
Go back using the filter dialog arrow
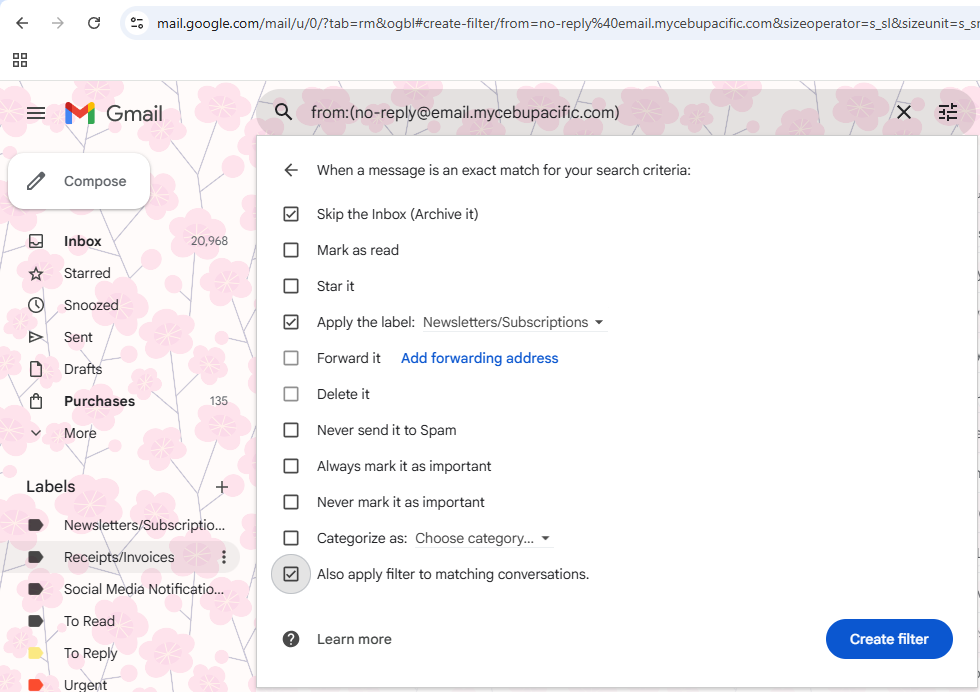click(291, 170)
